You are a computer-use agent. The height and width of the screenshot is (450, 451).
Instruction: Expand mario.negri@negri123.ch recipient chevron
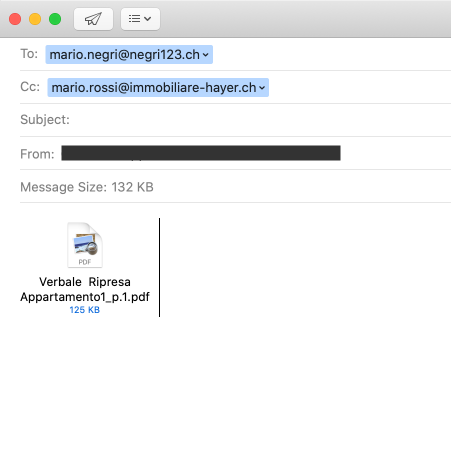pos(206,55)
